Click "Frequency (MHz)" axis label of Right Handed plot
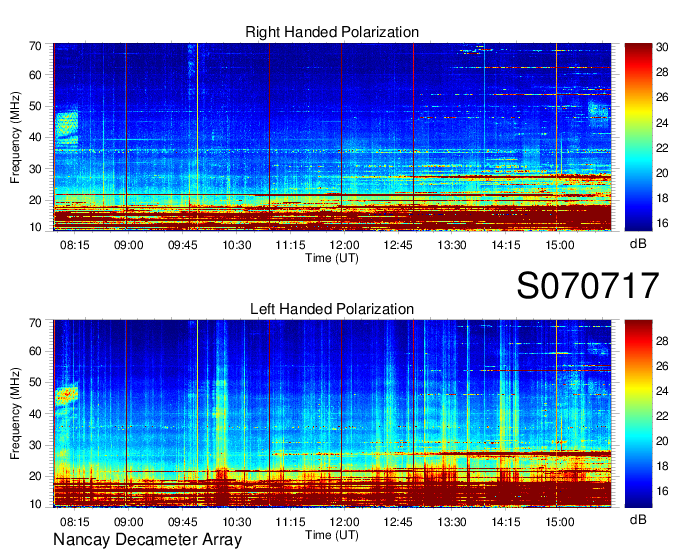The height and width of the screenshot is (552, 680). coord(15,137)
